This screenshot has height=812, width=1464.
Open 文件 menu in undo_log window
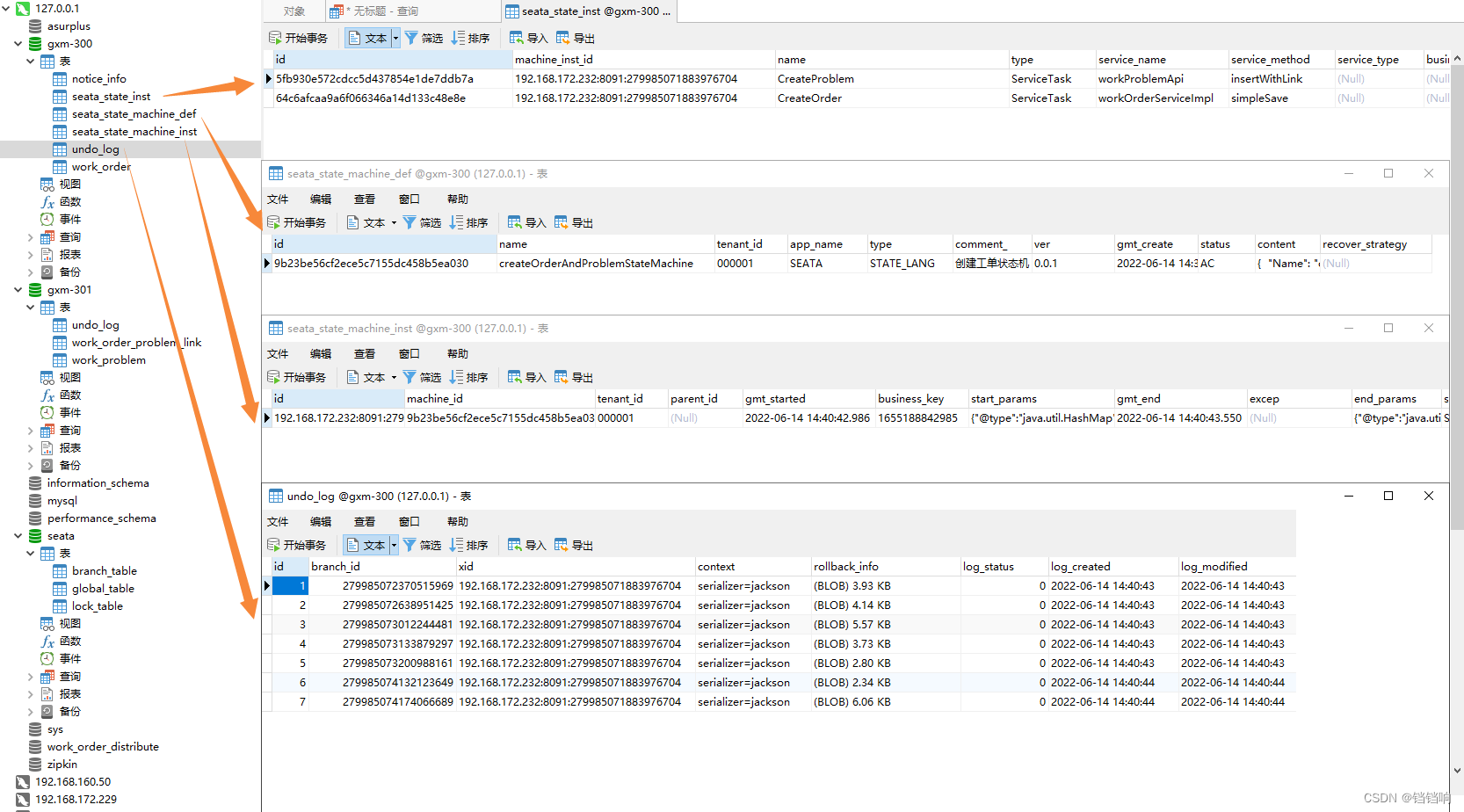pyautogui.click(x=278, y=522)
